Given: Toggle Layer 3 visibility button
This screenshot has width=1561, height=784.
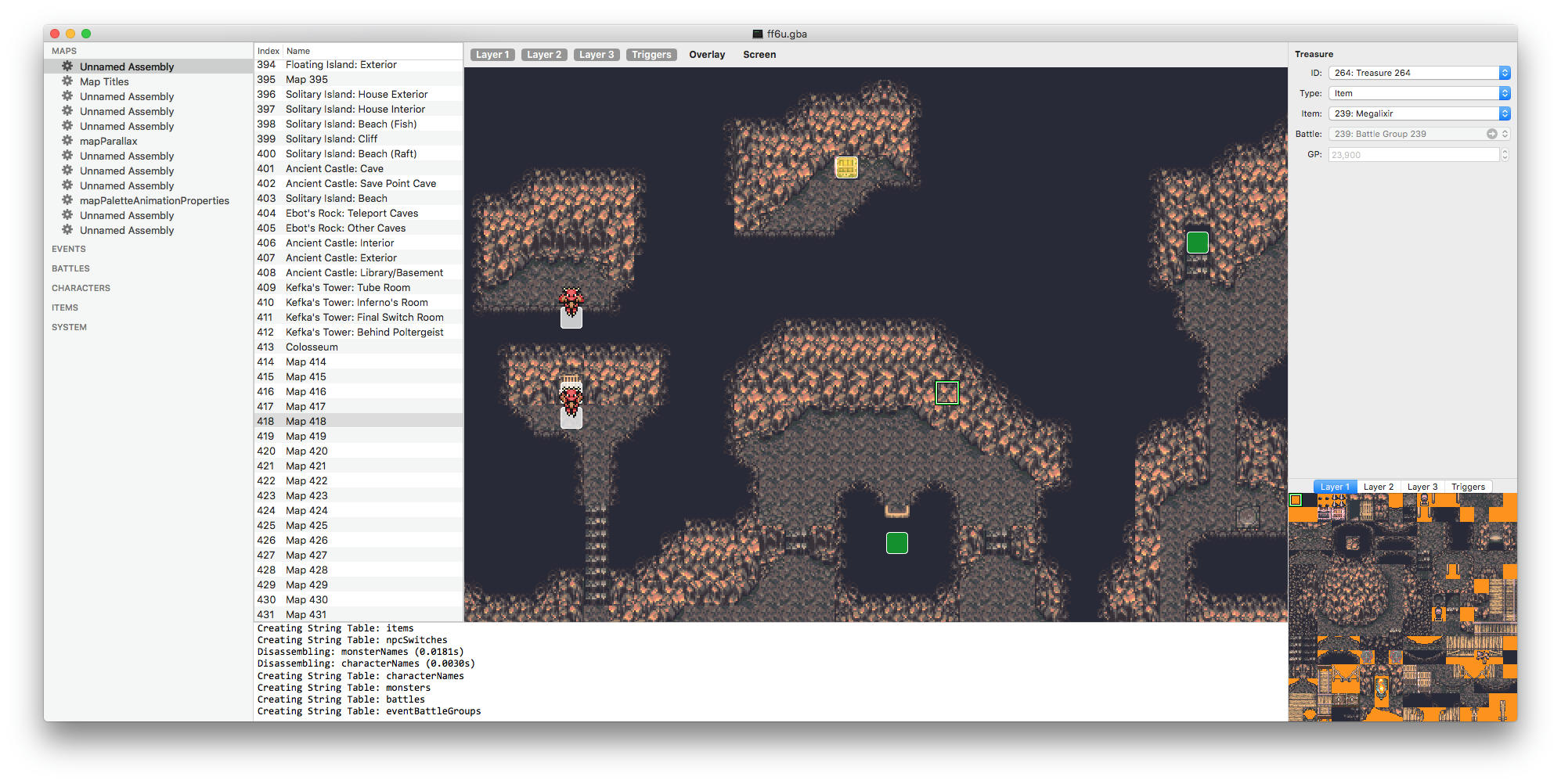Looking at the screenshot, I should coord(597,55).
